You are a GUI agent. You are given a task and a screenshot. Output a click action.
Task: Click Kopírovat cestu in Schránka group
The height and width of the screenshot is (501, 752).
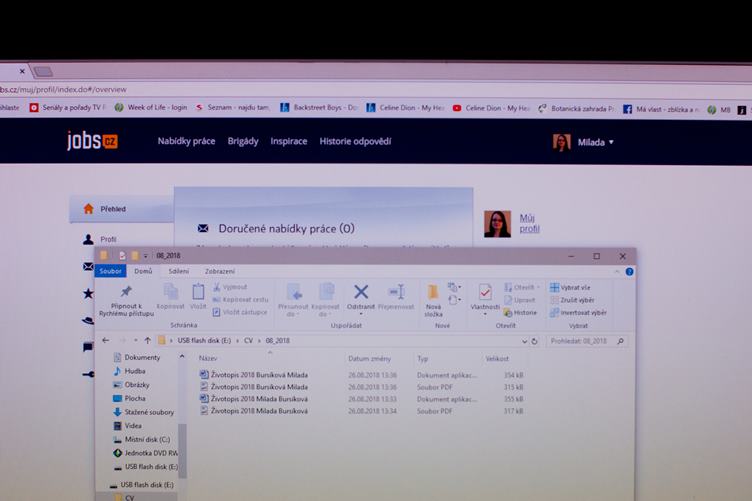coord(240,300)
